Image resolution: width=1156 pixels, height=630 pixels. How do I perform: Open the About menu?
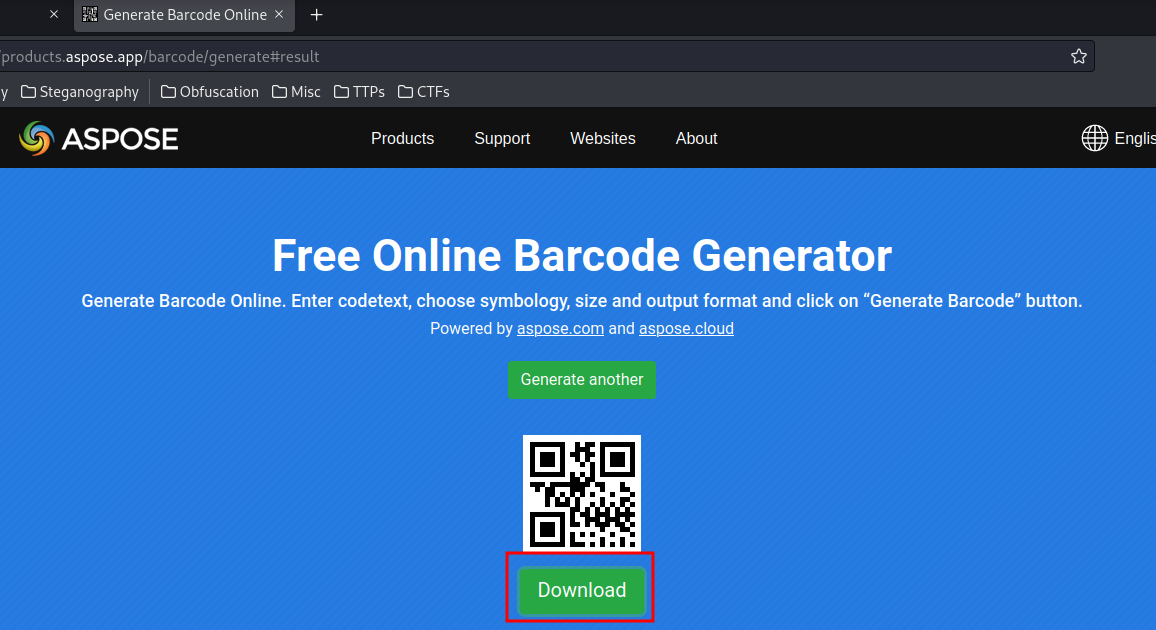[697, 139]
